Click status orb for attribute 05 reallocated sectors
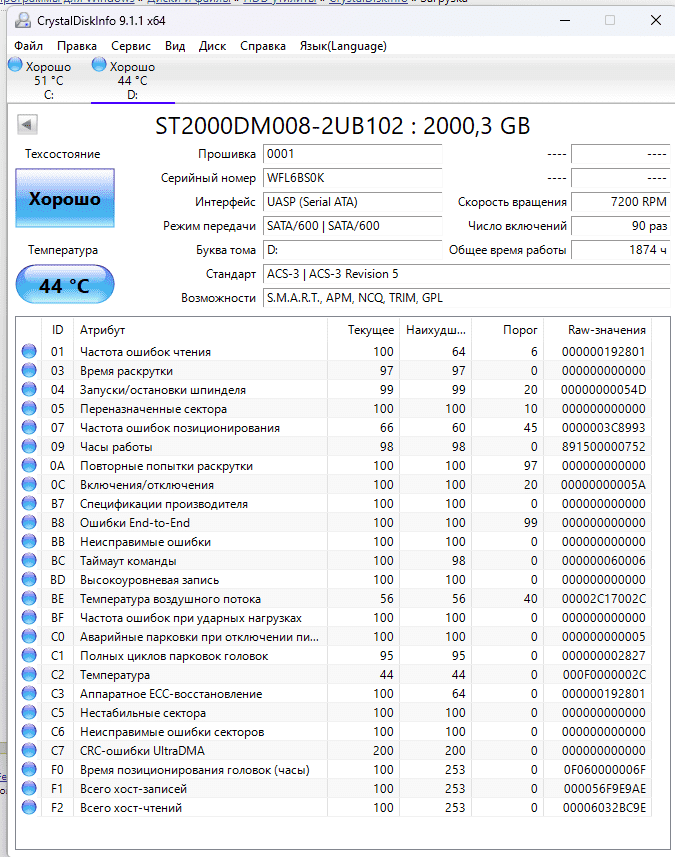The height and width of the screenshot is (857, 675). (29, 409)
